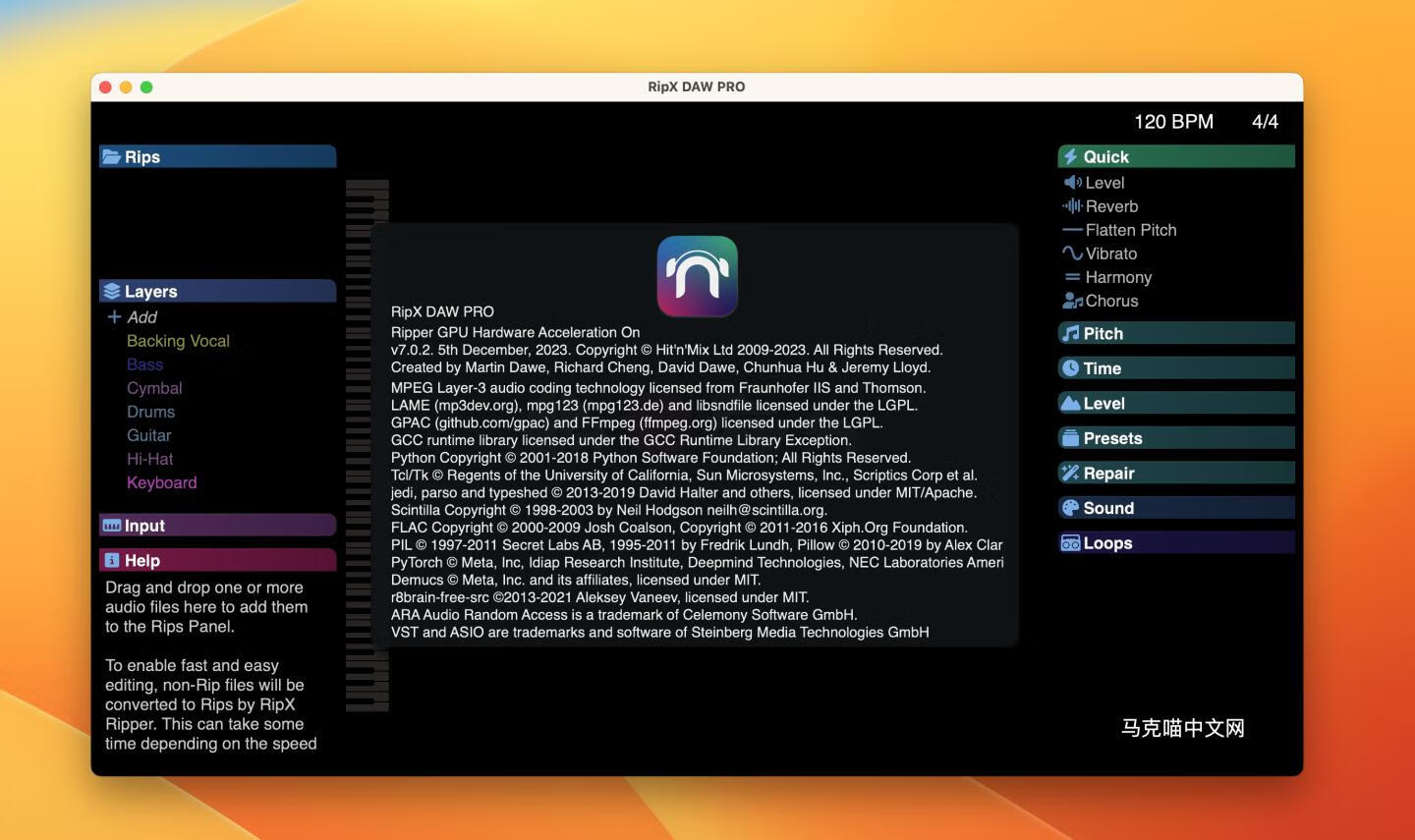Click the Flatten Pitch line icon
Image resolution: width=1415 pixels, height=840 pixels.
1072,230
